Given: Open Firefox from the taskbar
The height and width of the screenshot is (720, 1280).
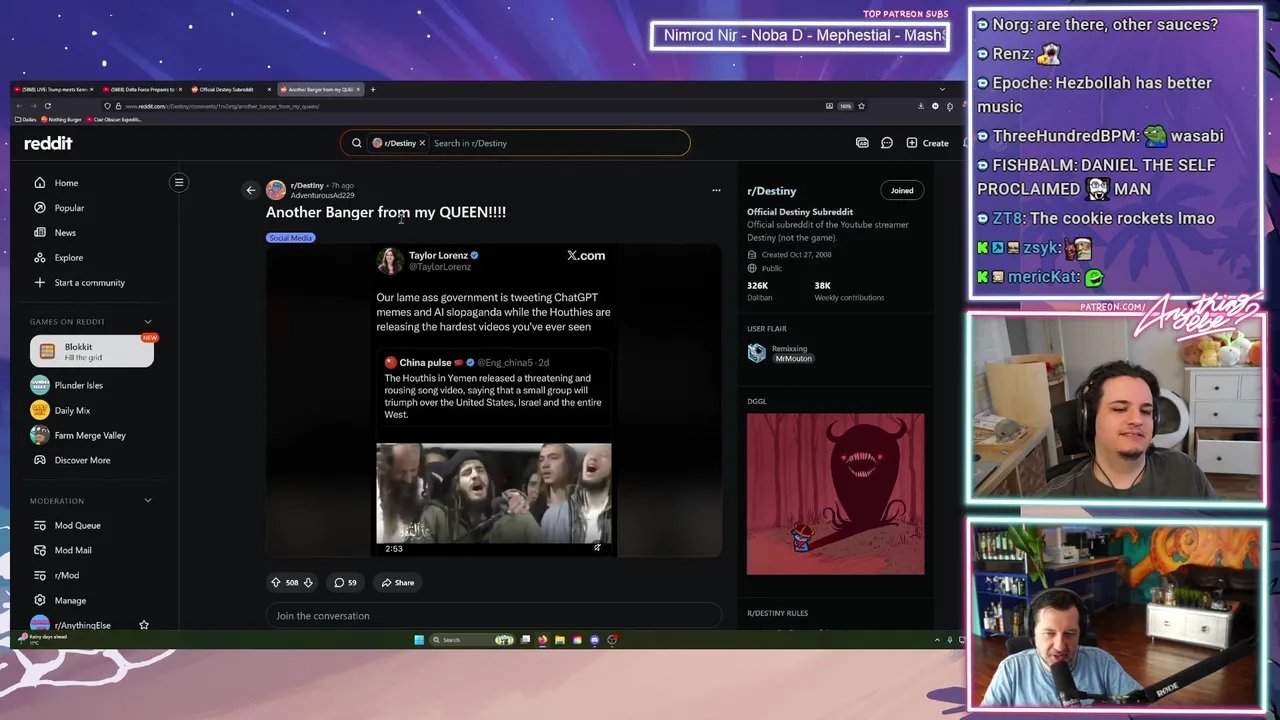Looking at the screenshot, I should (x=542, y=640).
